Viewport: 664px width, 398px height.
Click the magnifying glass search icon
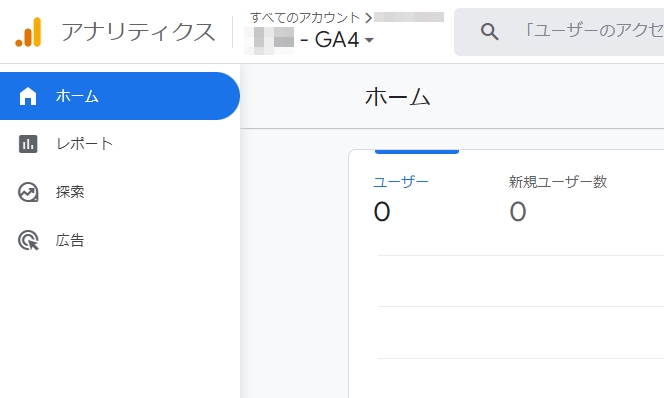(489, 32)
